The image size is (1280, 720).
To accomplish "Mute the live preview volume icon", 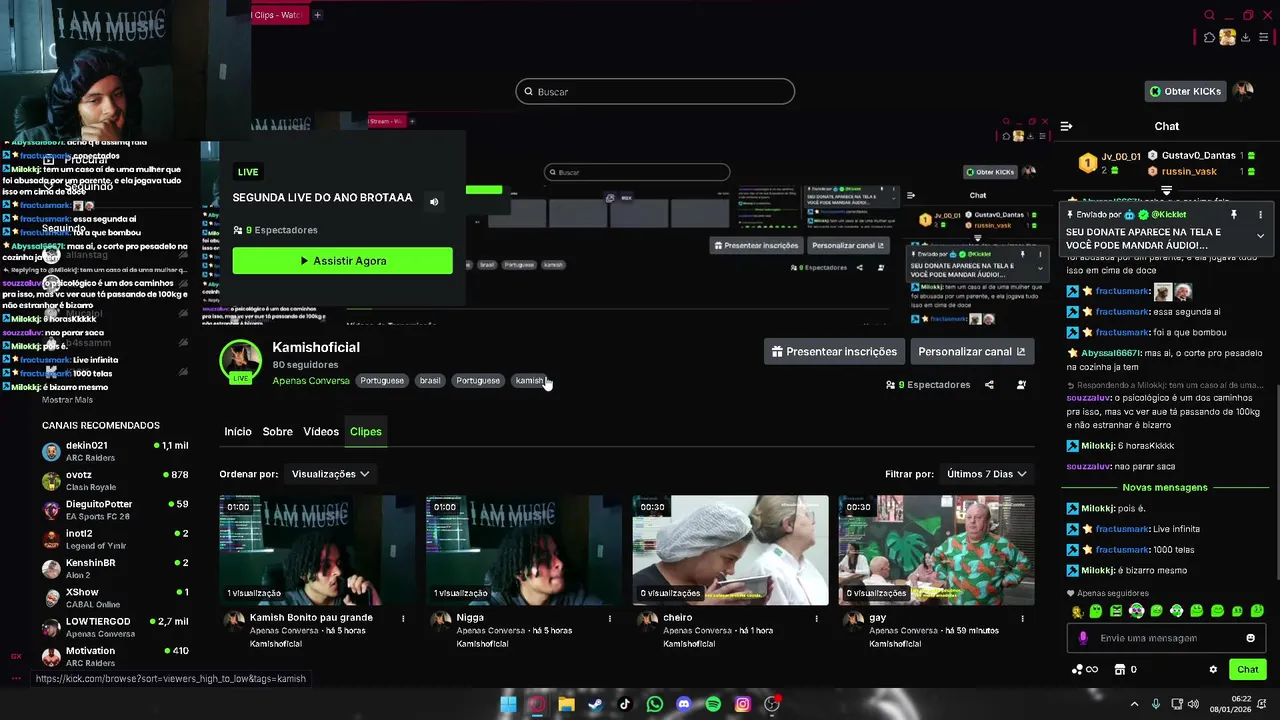I will tap(434, 201).
